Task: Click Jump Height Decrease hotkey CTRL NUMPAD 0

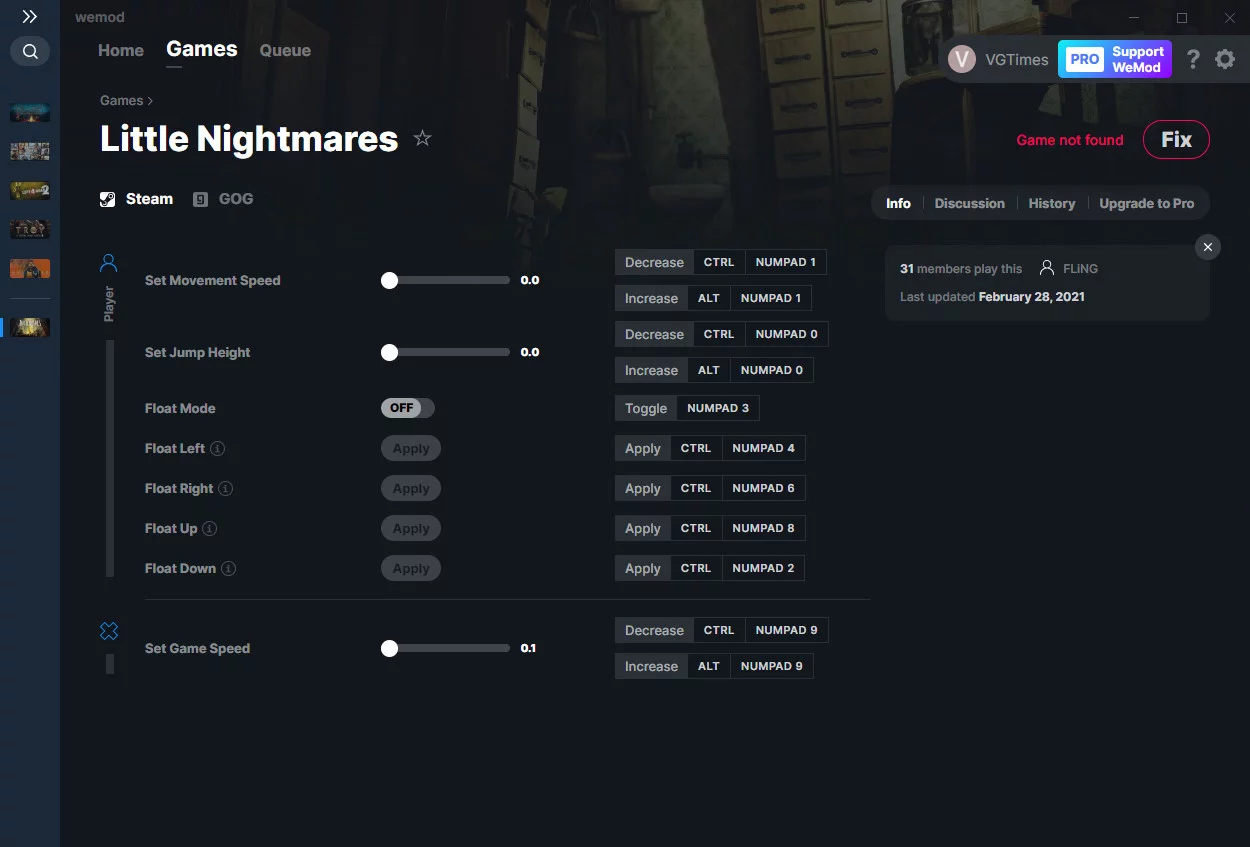Action: (x=722, y=335)
